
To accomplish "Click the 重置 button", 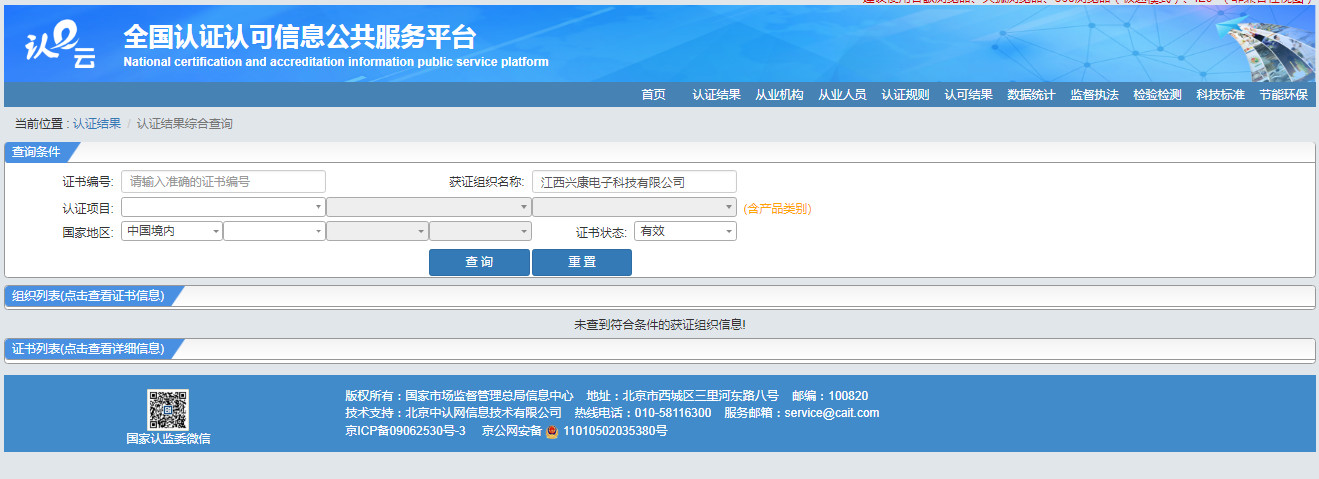I will coord(582,262).
